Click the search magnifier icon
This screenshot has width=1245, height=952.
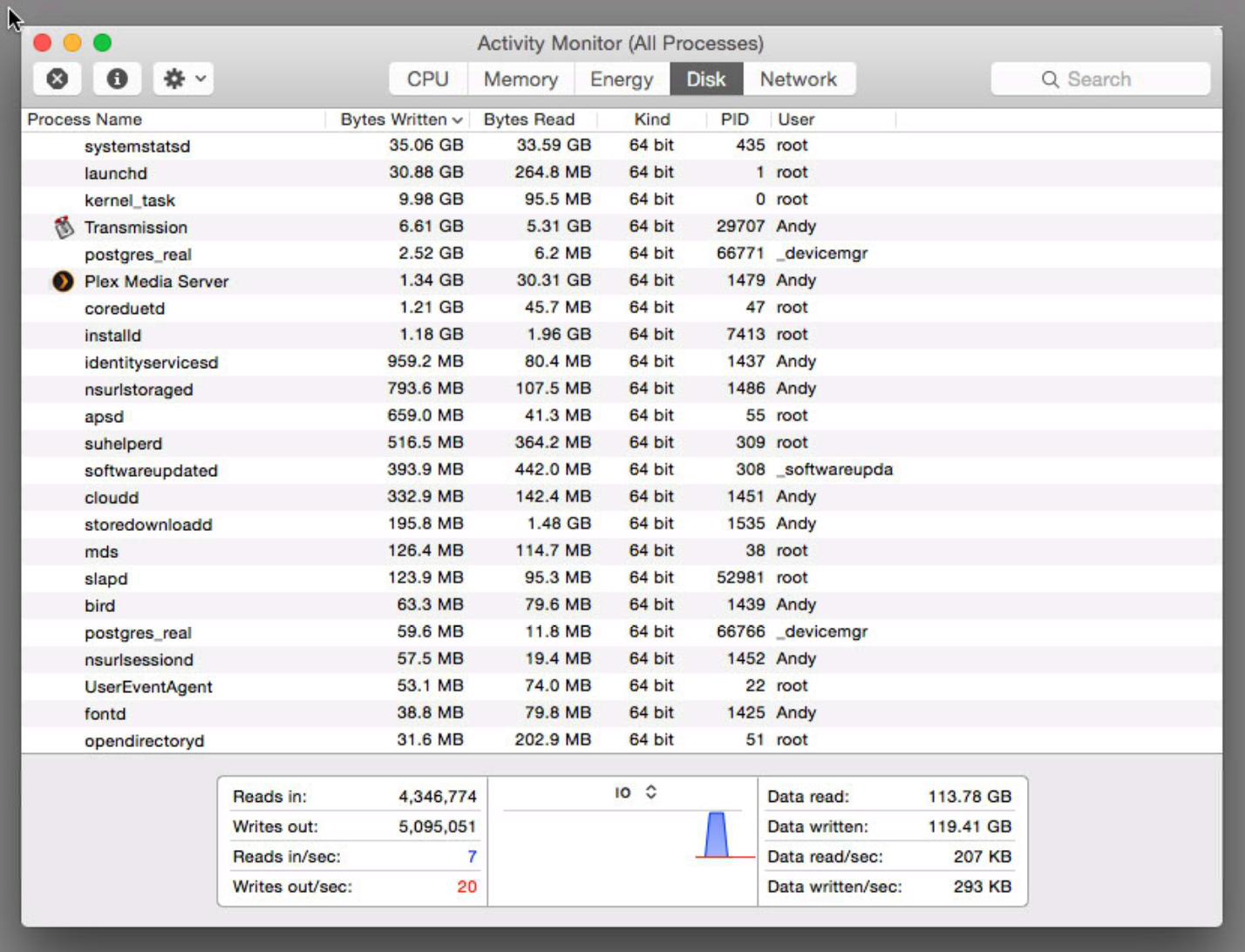tap(1051, 79)
